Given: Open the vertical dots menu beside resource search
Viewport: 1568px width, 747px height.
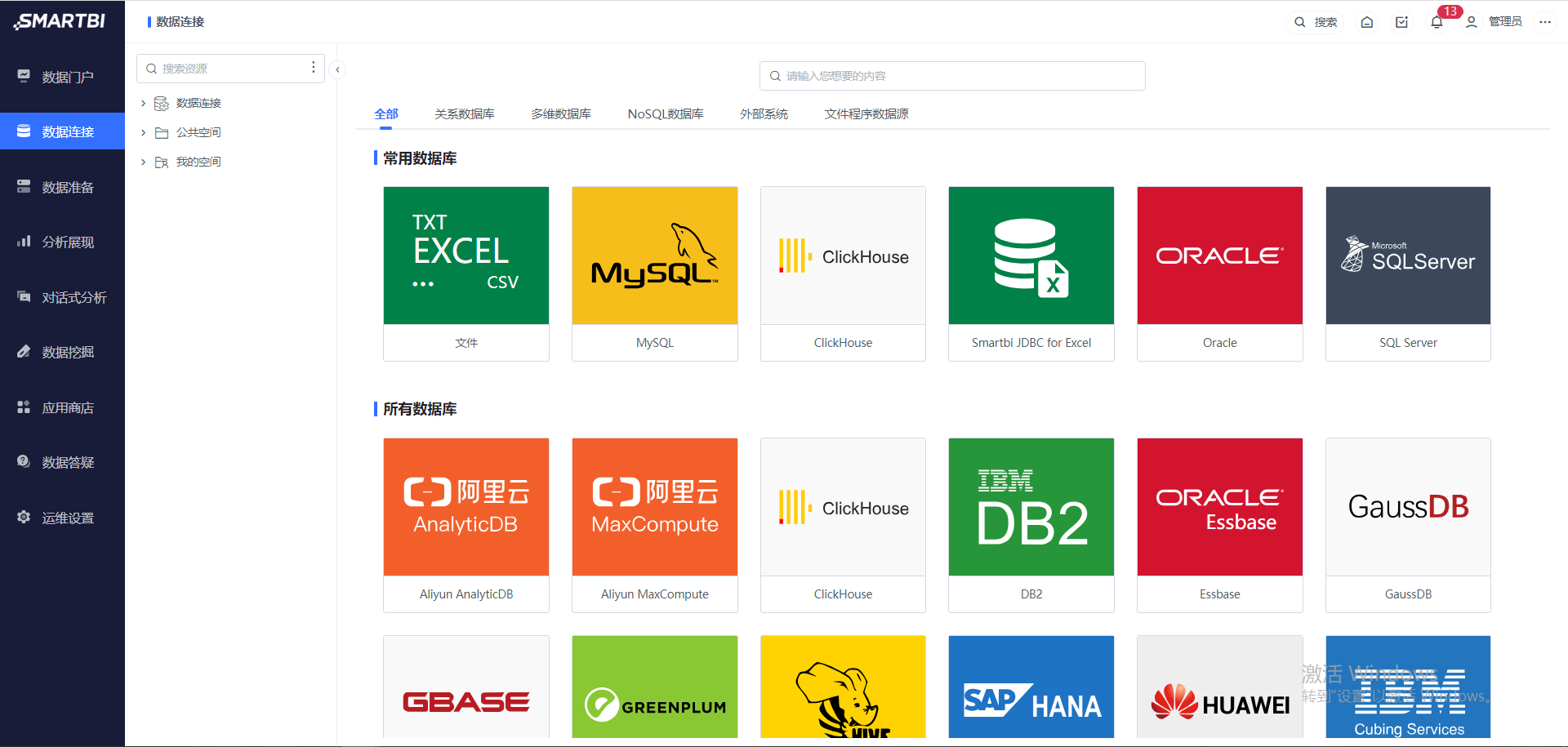Looking at the screenshot, I should (x=314, y=68).
